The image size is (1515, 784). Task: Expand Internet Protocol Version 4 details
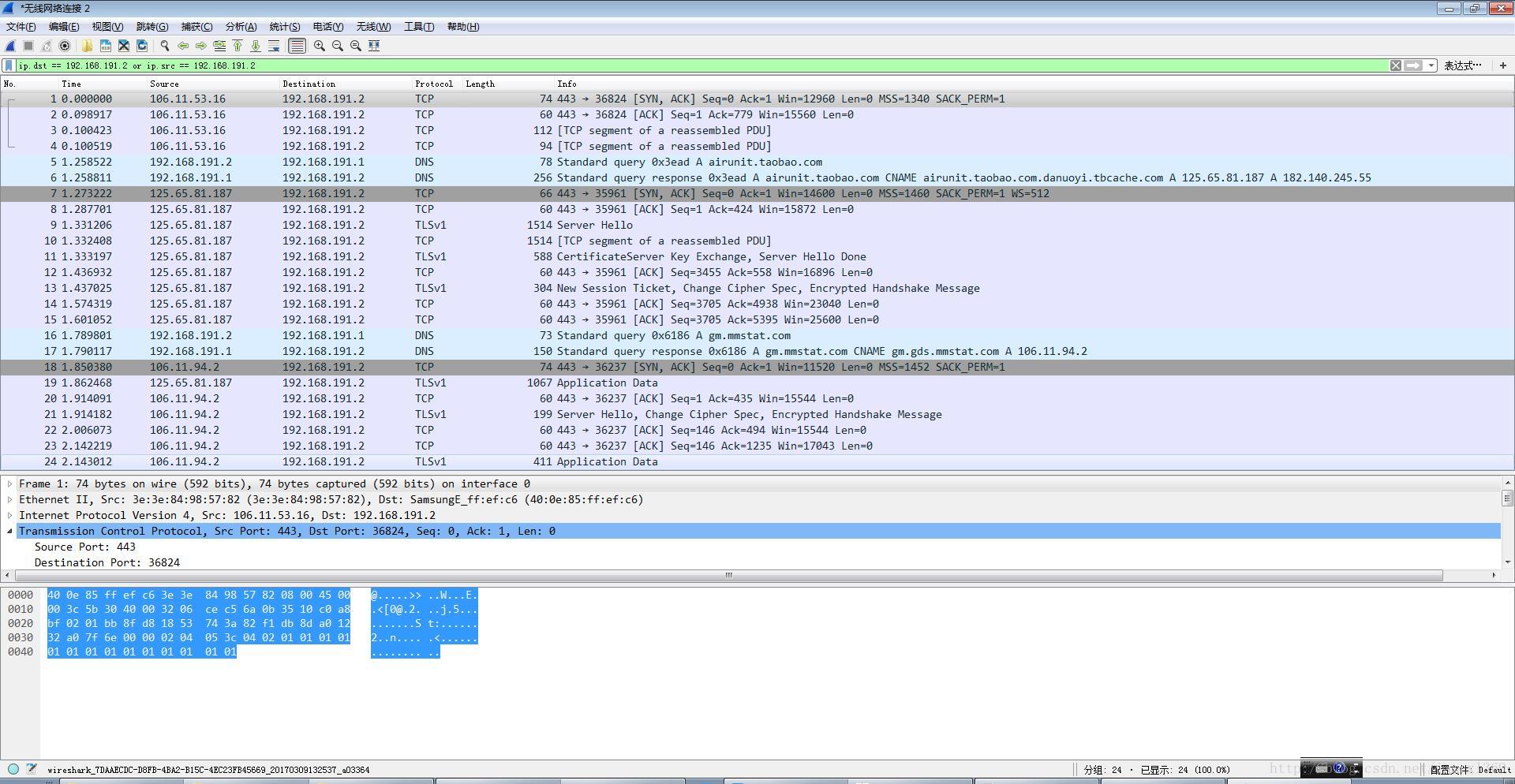point(9,515)
